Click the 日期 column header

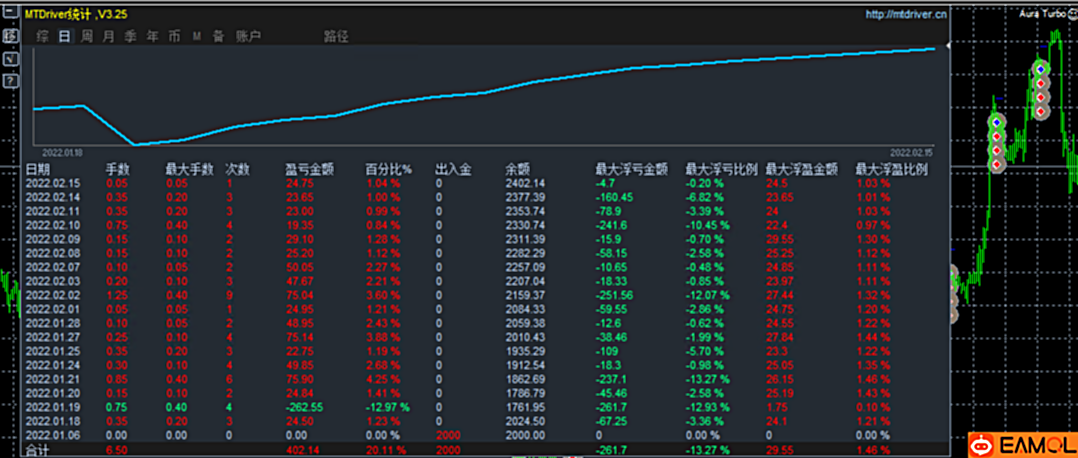(38, 169)
